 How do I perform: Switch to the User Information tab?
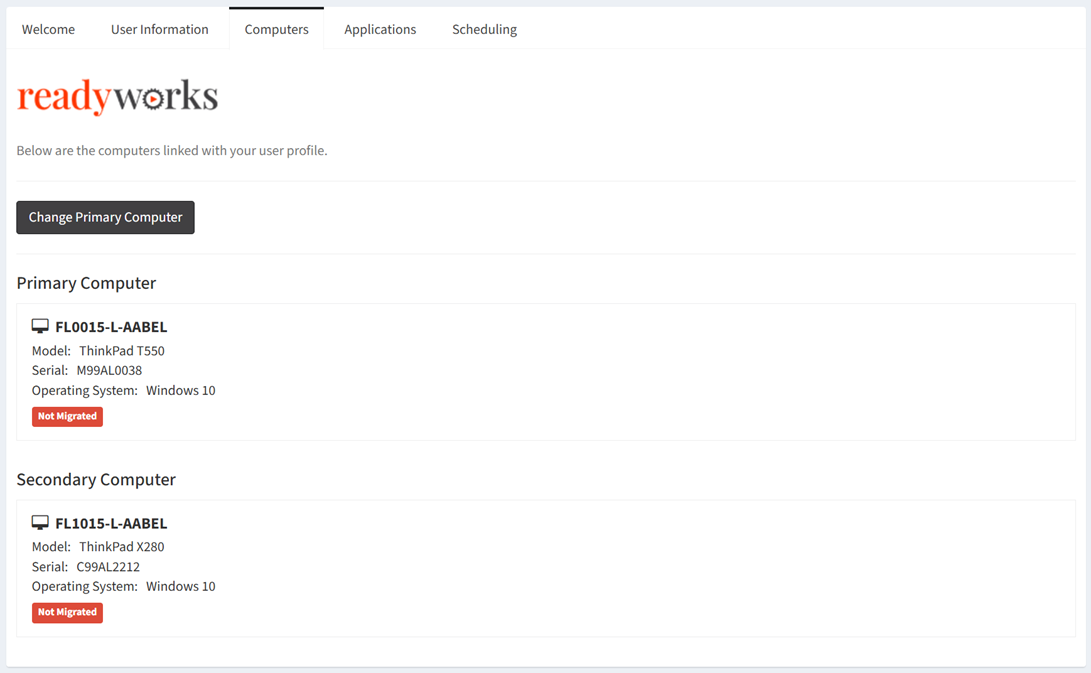(159, 29)
